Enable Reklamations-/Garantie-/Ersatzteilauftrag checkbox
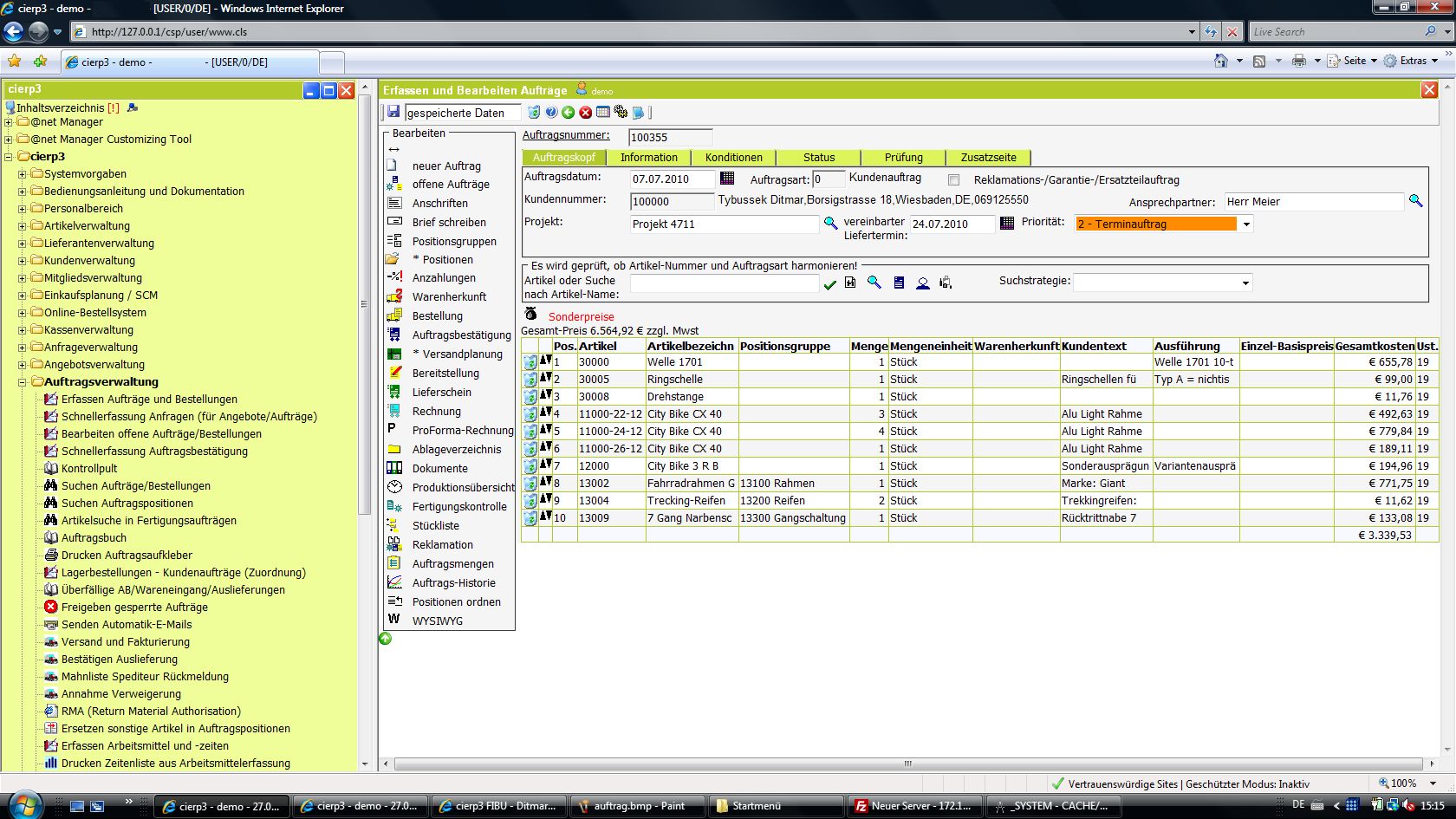The width and height of the screenshot is (1456, 819). (954, 180)
